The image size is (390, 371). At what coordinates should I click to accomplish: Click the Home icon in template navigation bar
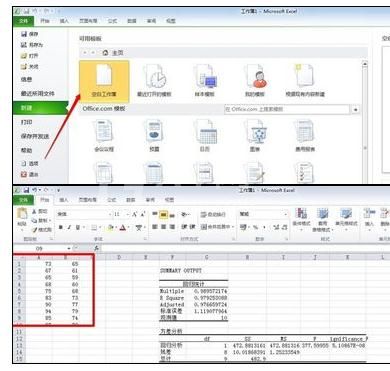(105, 53)
